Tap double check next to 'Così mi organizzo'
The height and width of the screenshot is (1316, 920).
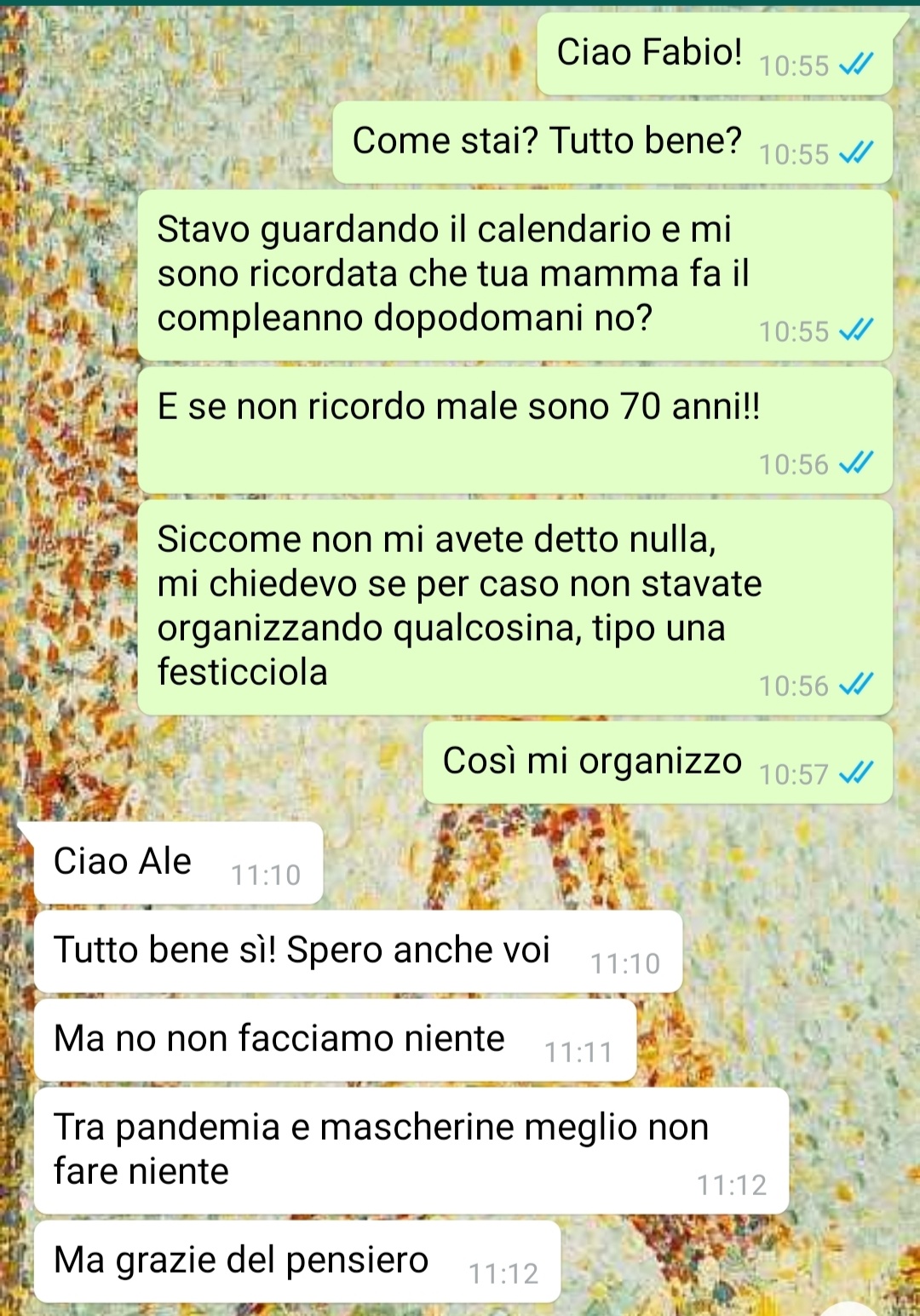(x=856, y=773)
